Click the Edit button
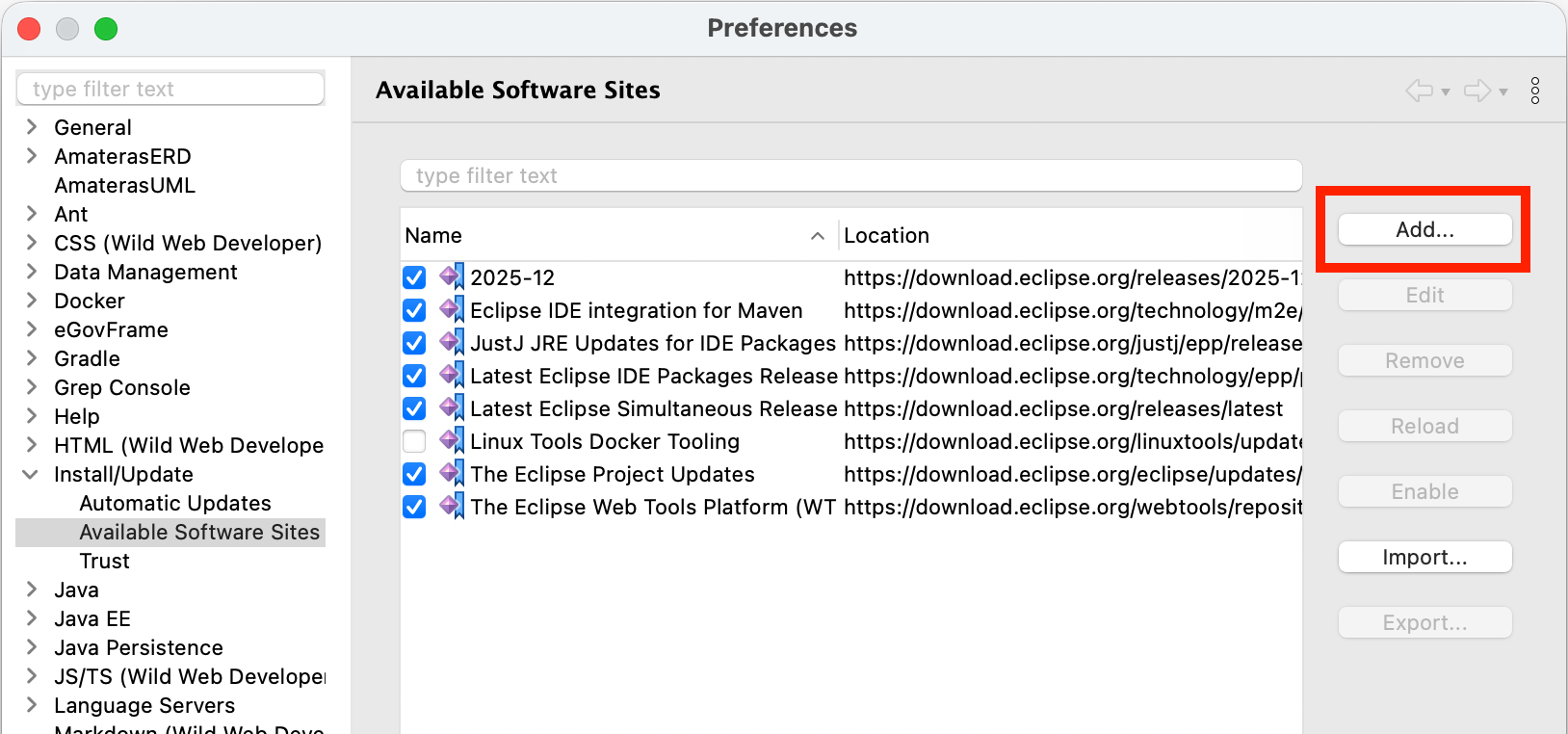Screen dimensions: 1568x734 (x=1424, y=295)
